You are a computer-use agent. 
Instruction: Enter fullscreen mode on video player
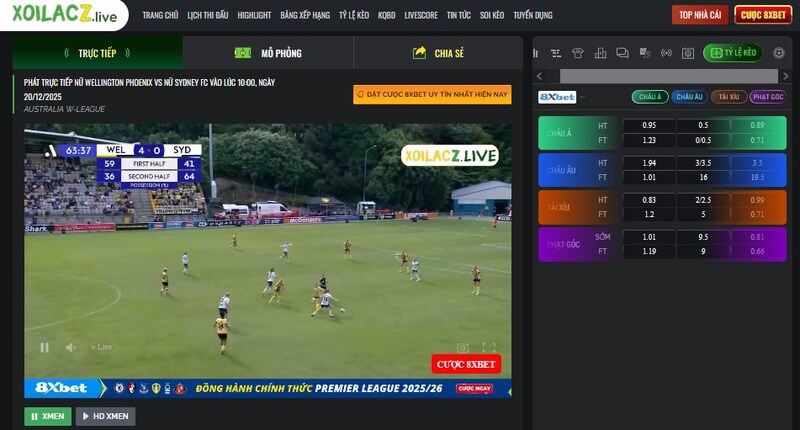(489, 348)
